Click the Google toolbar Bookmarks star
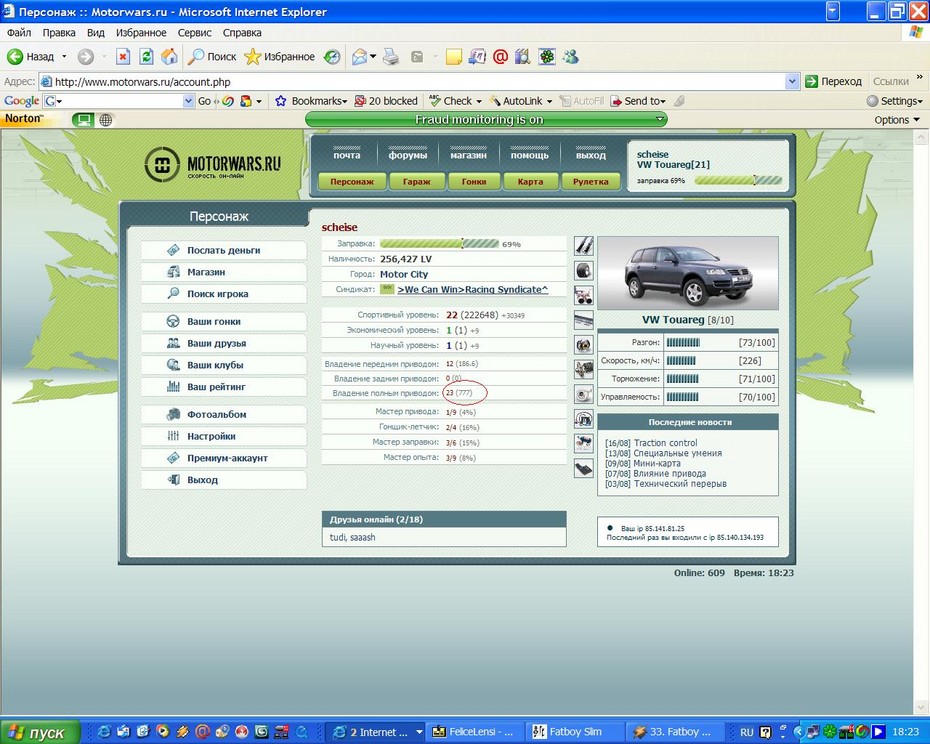 (281, 101)
